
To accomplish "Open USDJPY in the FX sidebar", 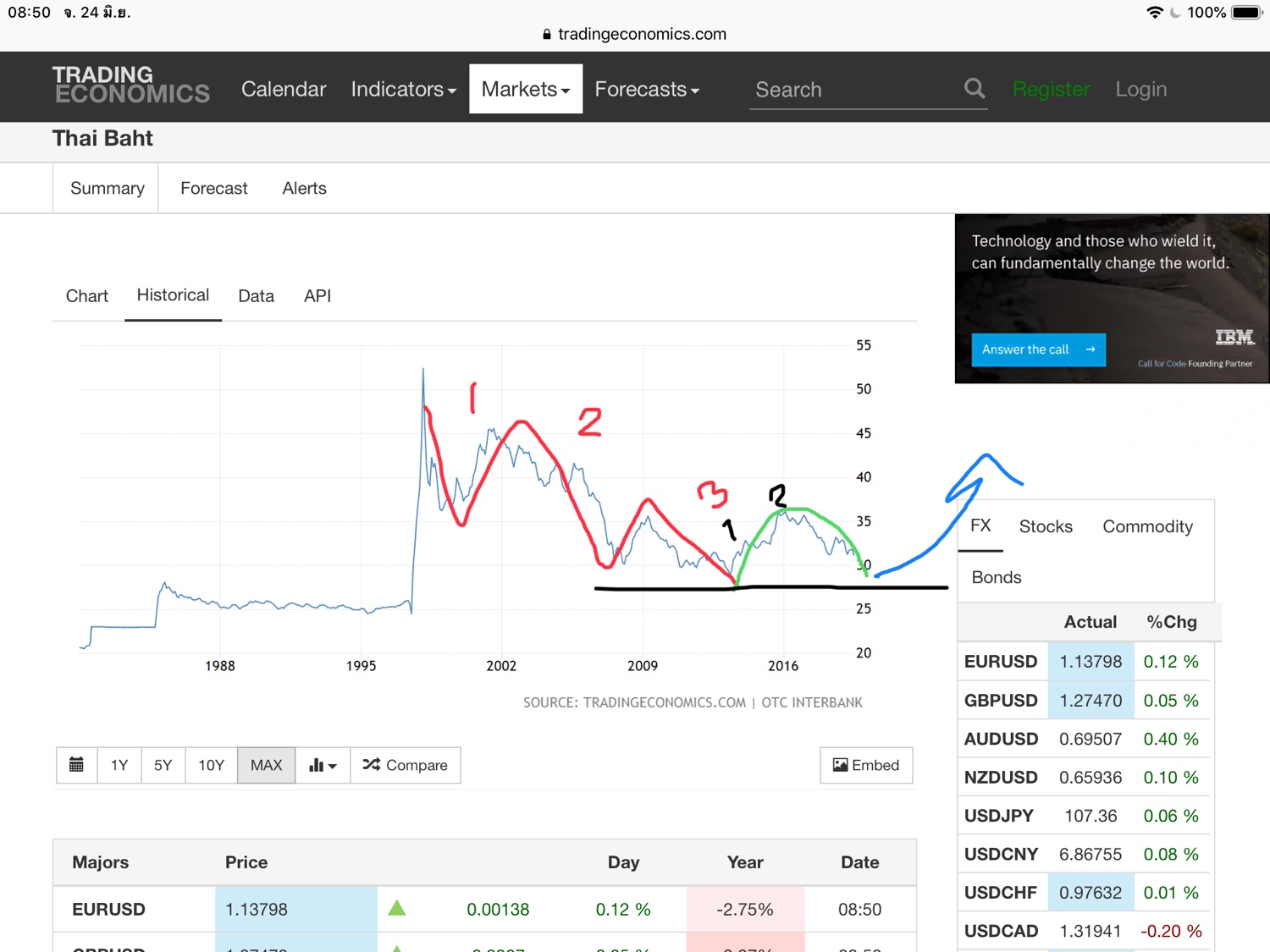I will 999,816.
